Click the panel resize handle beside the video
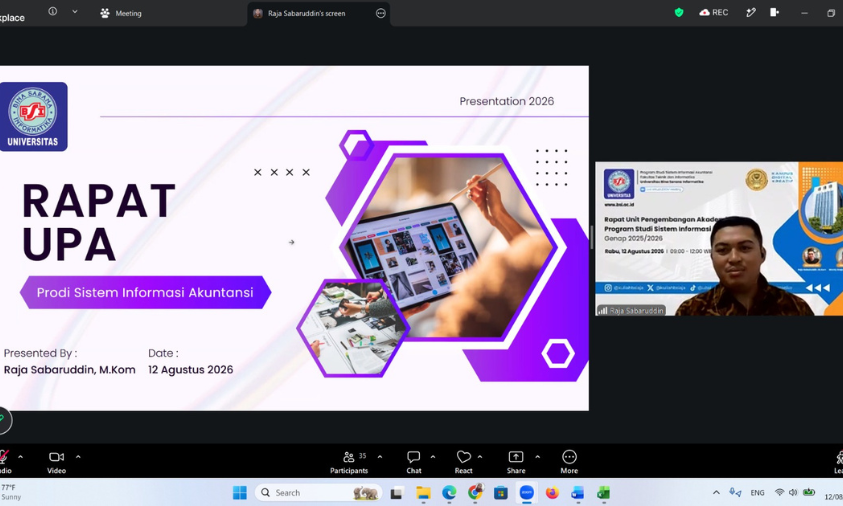 (591, 237)
